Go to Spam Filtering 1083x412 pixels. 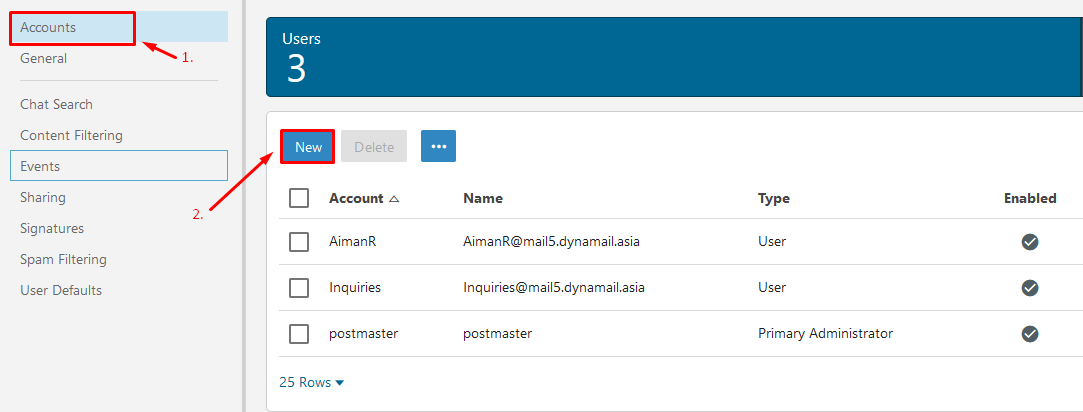click(63, 259)
